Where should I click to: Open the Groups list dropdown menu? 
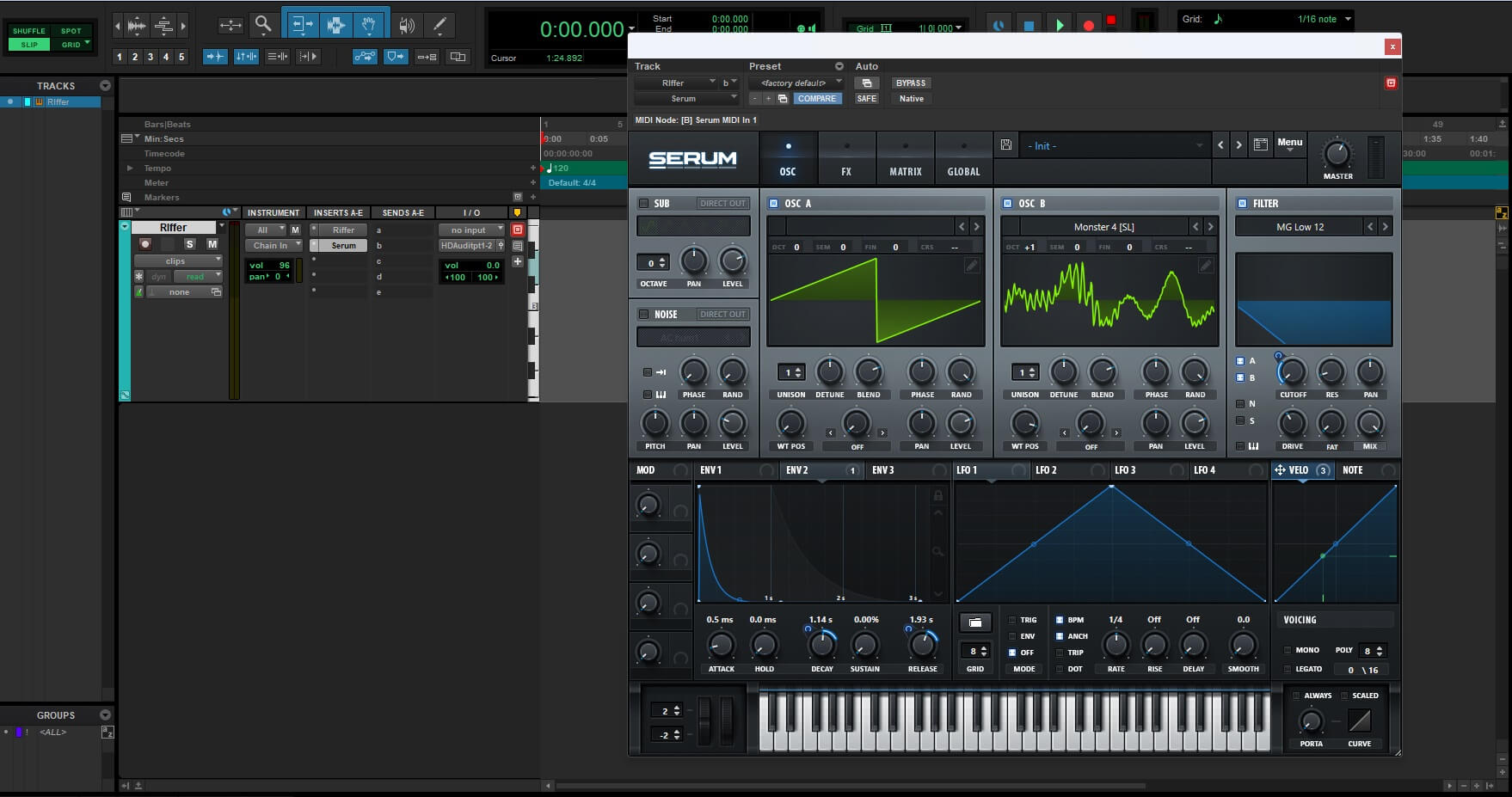pos(105,715)
